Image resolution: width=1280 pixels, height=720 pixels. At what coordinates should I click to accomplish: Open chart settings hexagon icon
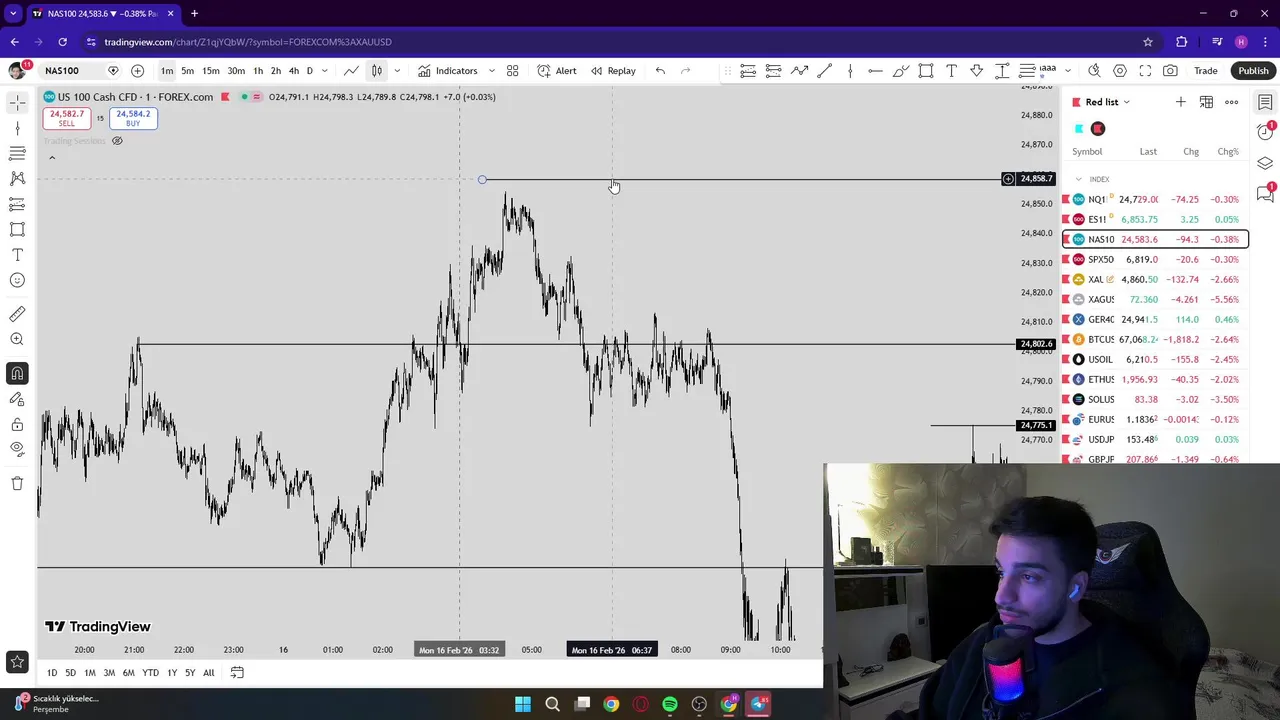[1120, 71]
